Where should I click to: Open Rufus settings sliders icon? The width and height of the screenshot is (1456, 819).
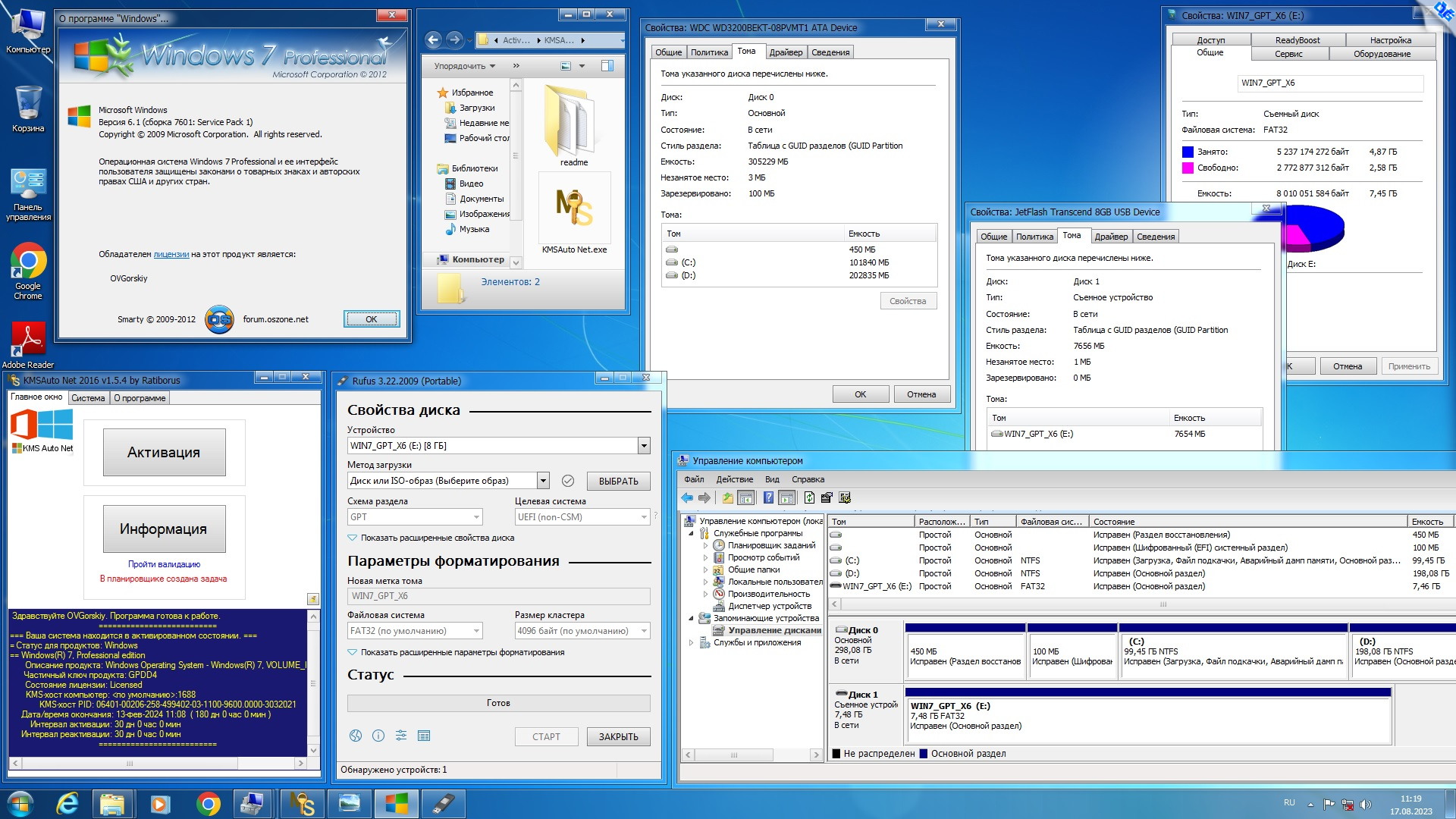click(401, 736)
